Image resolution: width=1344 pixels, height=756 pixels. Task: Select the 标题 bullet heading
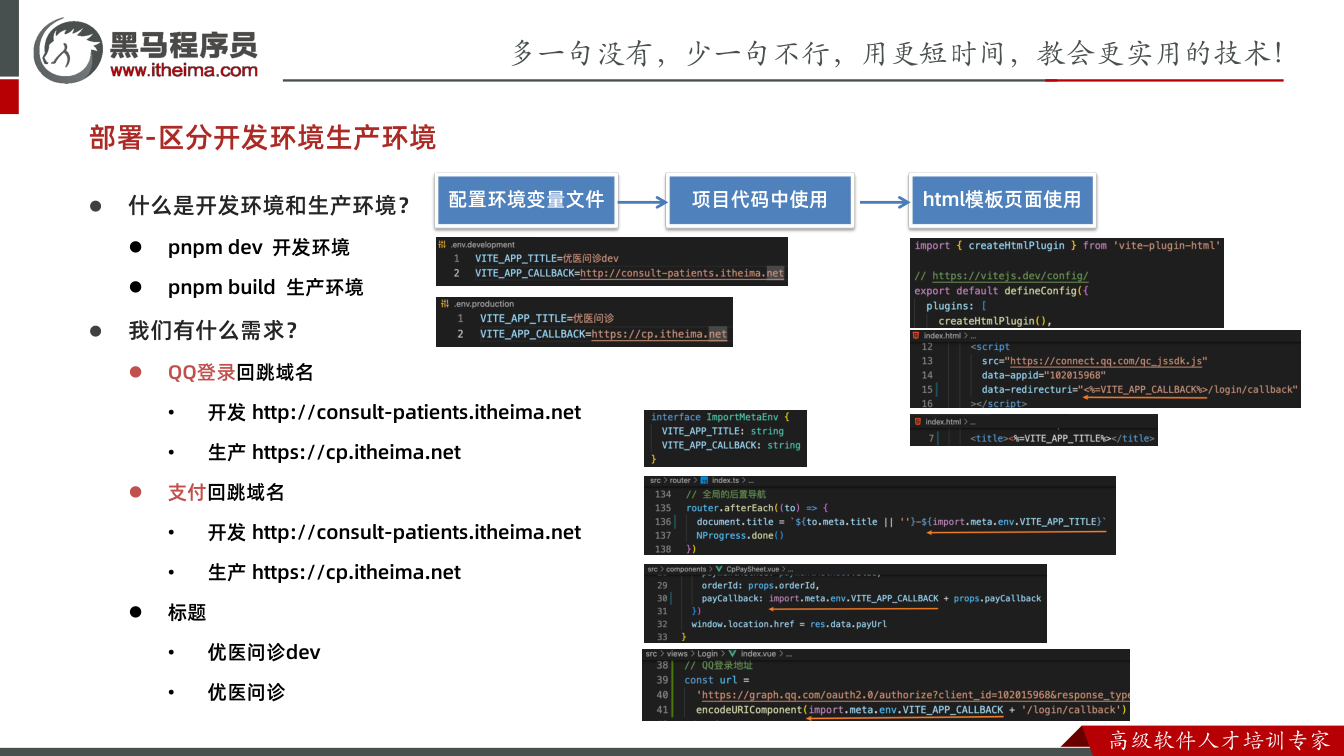[187, 612]
